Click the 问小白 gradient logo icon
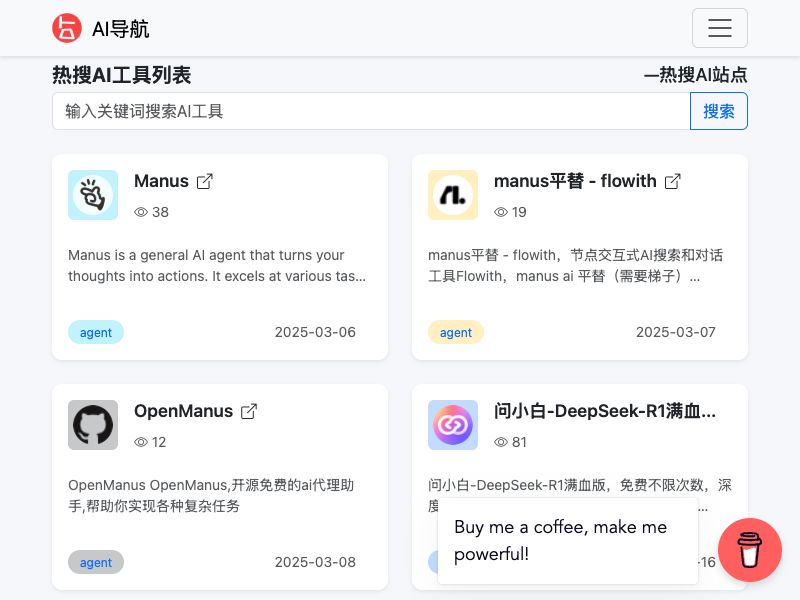800x600 pixels. [453, 425]
